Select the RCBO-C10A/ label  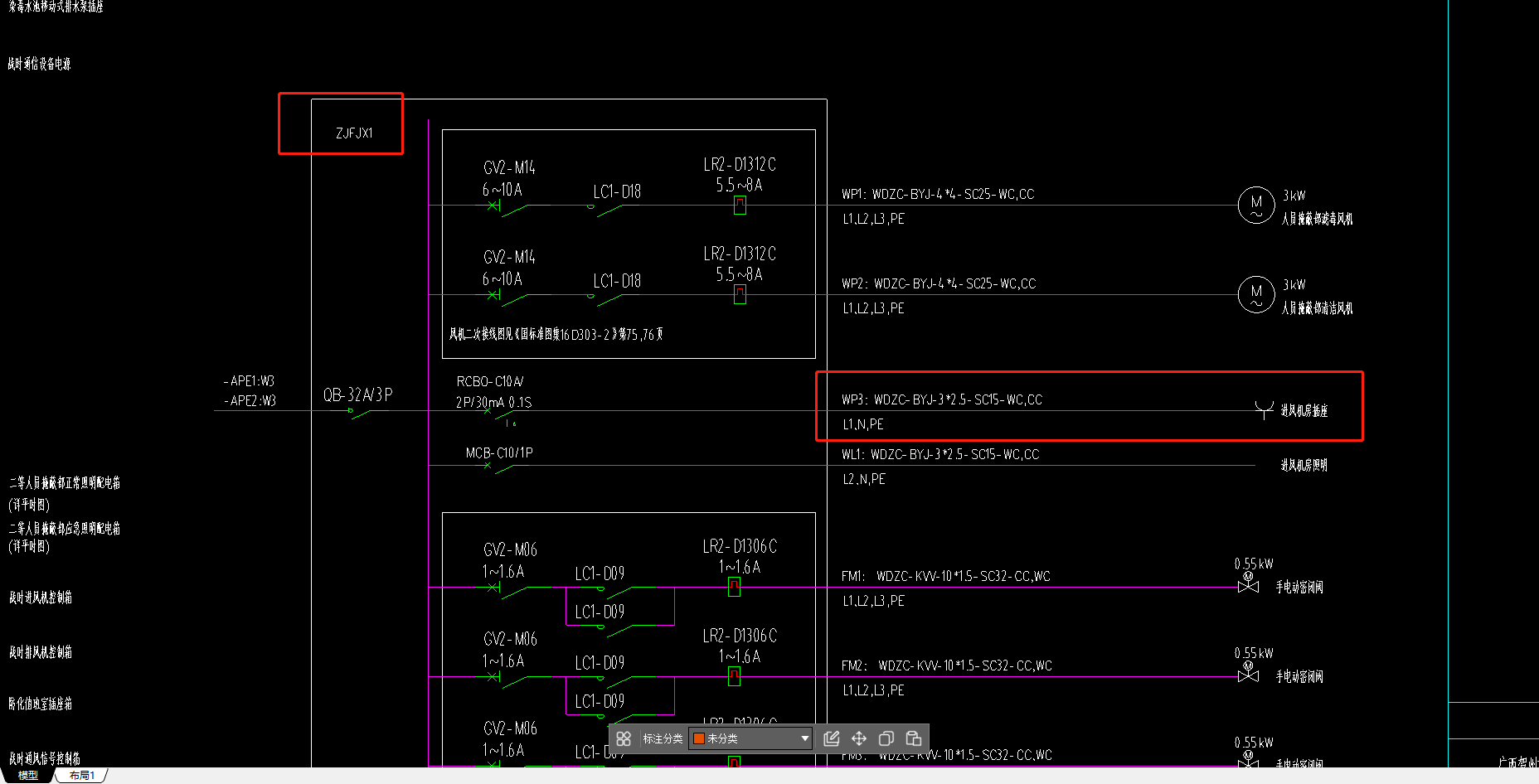(x=490, y=381)
